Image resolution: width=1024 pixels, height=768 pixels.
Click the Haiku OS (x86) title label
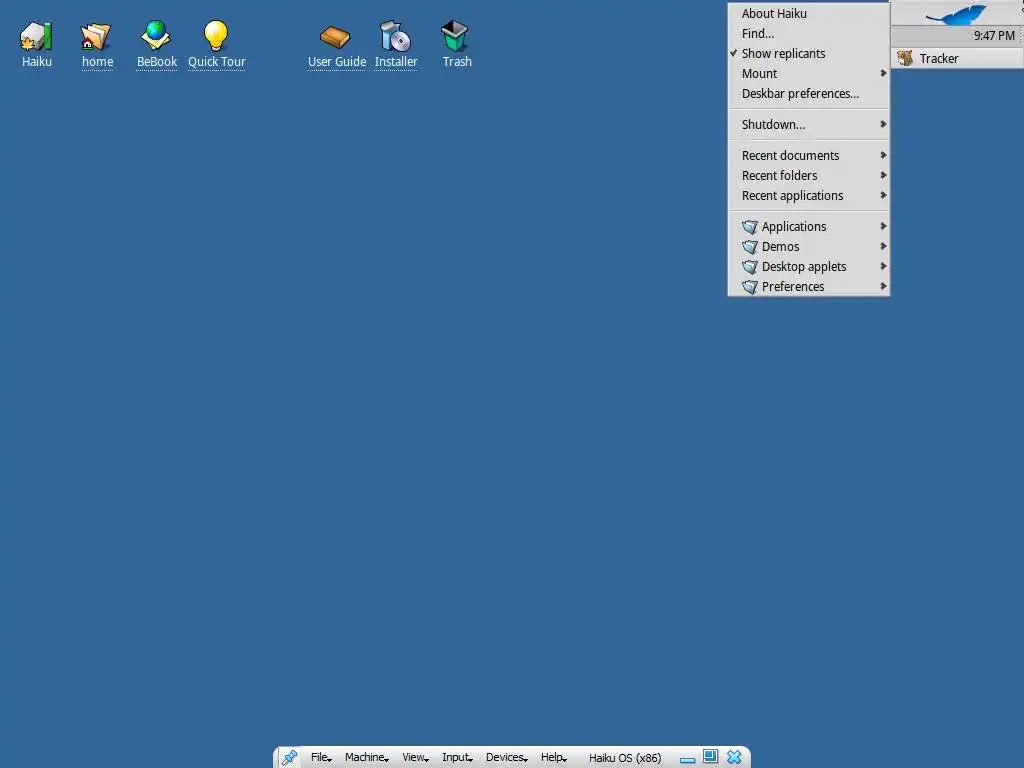click(625, 758)
